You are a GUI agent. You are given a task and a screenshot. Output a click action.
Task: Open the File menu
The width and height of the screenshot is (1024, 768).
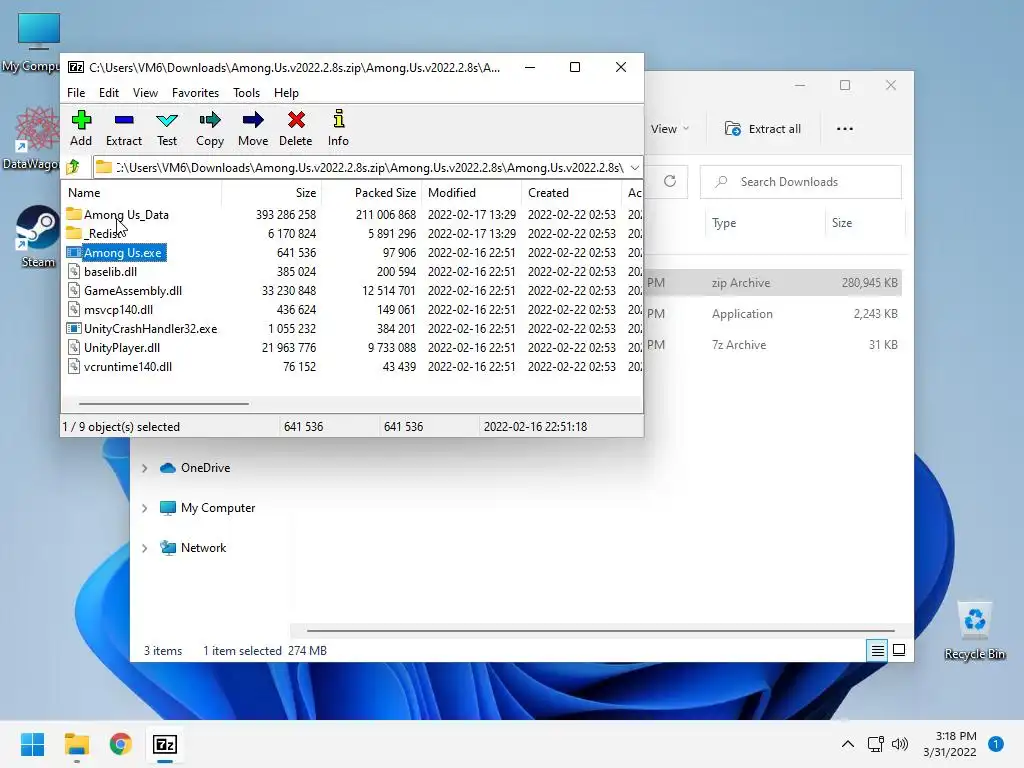76,93
